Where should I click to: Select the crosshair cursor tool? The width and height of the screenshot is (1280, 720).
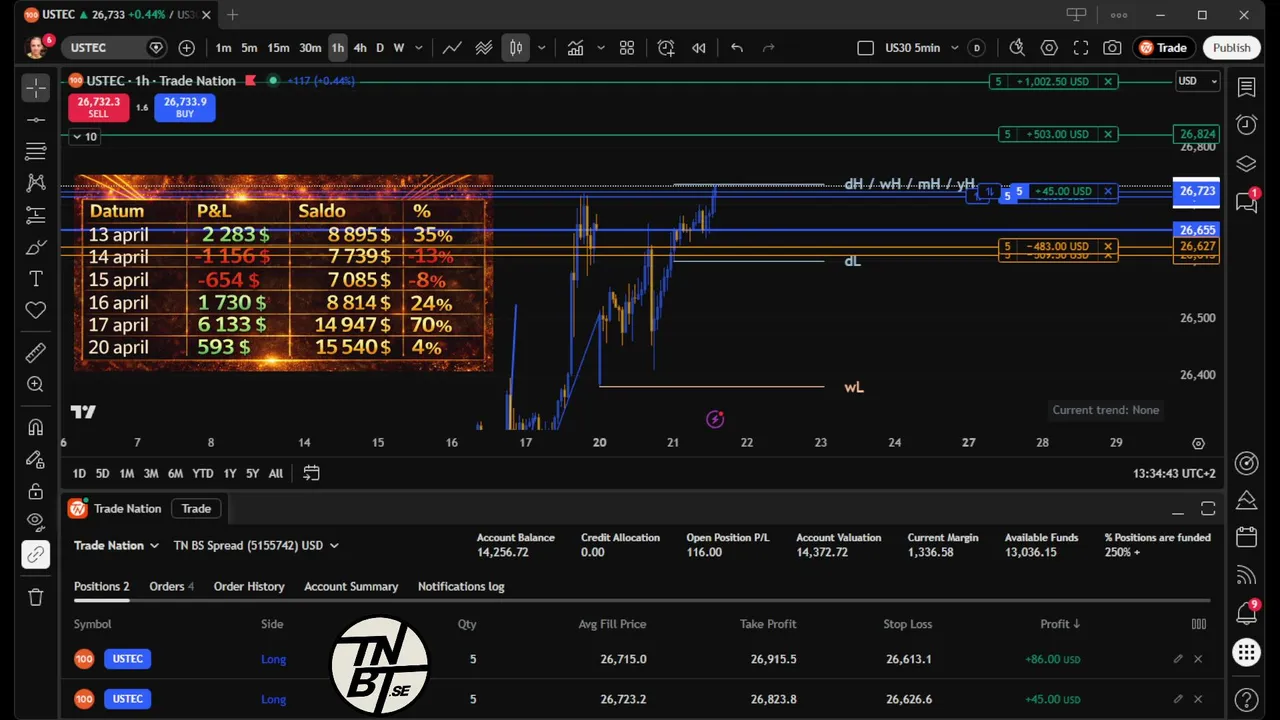(x=36, y=88)
